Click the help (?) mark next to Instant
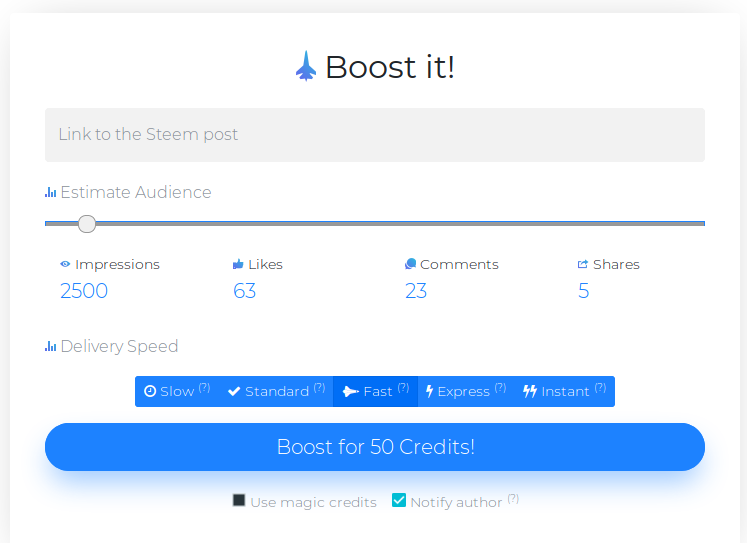This screenshot has height=543, width=747. pos(600,388)
